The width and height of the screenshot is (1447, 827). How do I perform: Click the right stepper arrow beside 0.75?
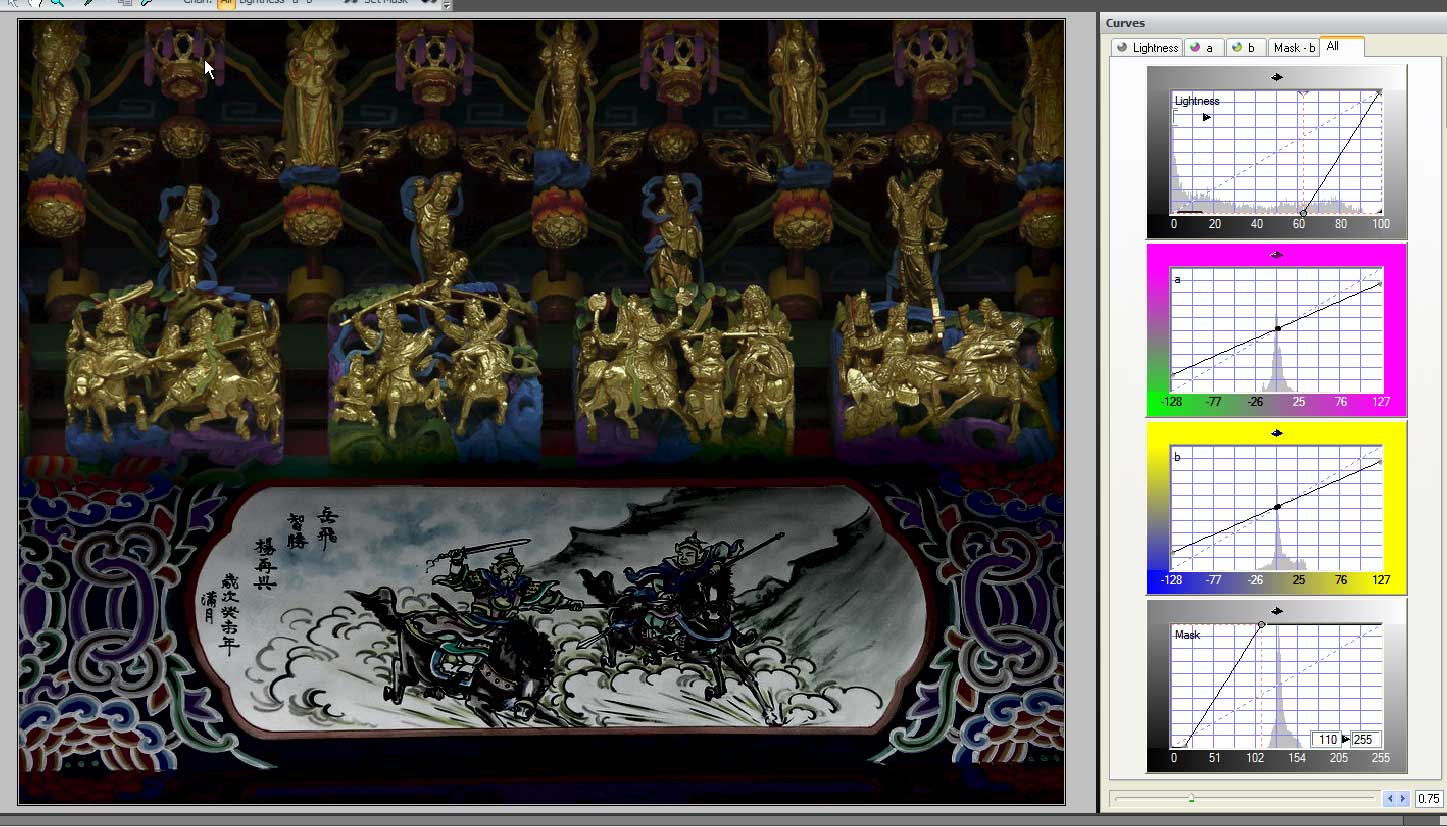pyautogui.click(x=1403, y=798)
